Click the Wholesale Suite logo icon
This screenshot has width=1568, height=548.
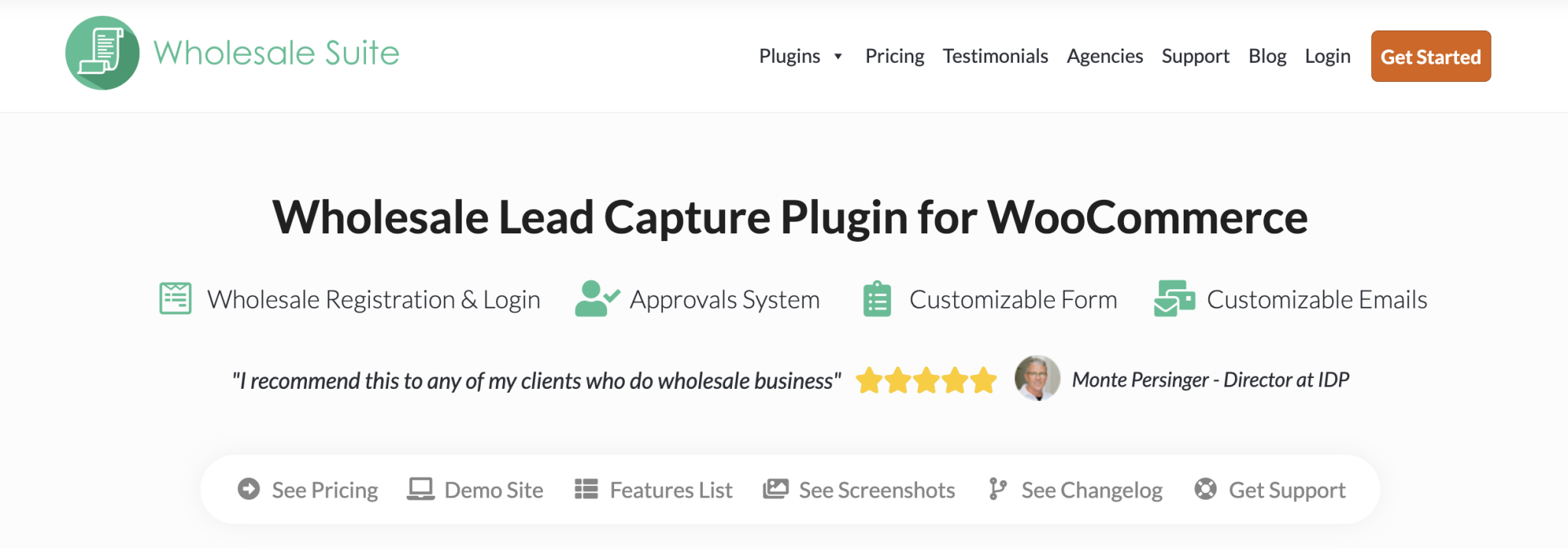(x=103, y=54)
